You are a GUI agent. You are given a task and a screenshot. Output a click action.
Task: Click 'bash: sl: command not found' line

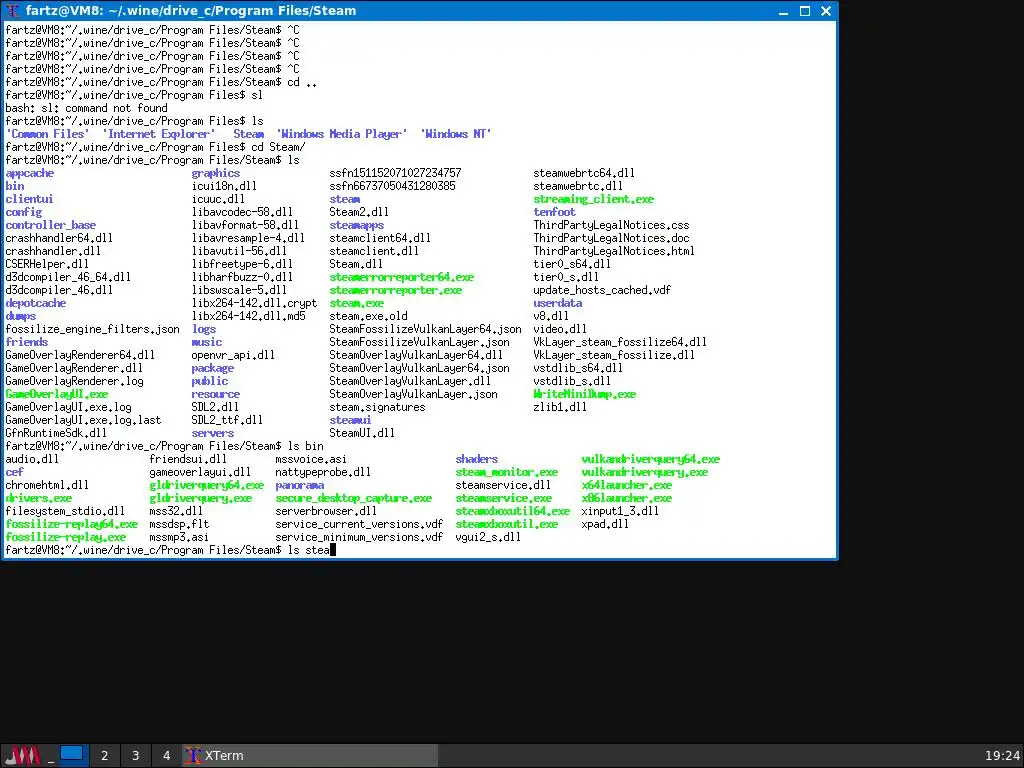point(86,108)
